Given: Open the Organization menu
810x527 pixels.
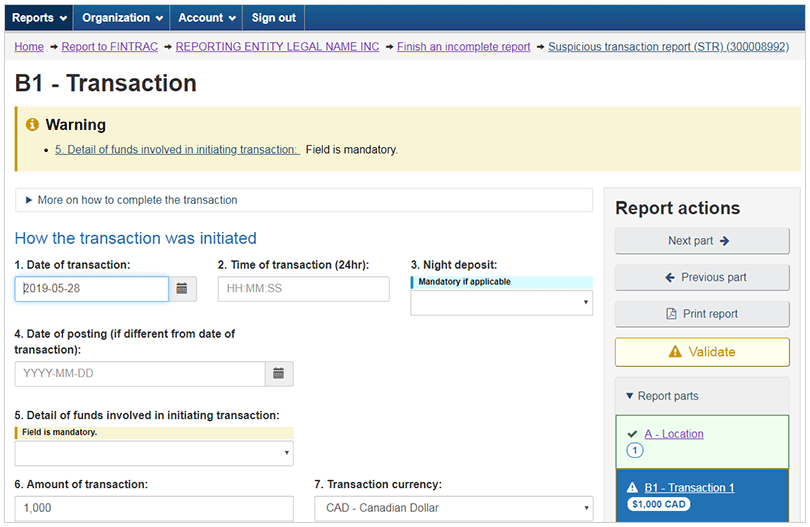Looking at the screenshot, I should click(x=122, y=18).
